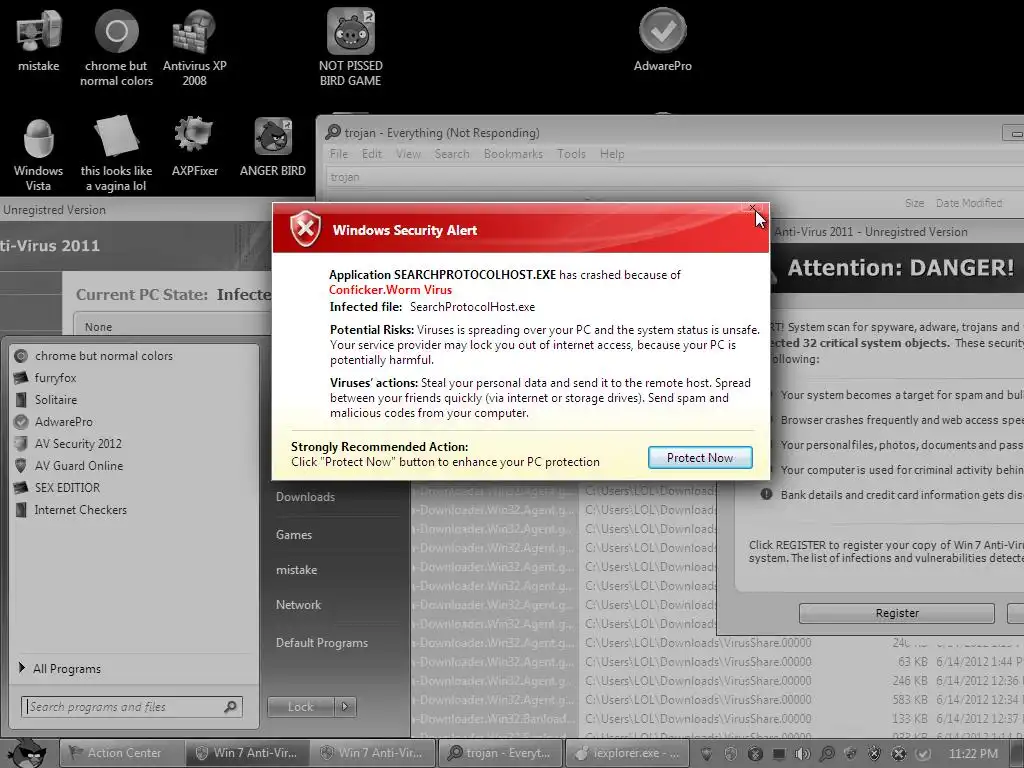Switch to iexplorer.exe taskbar button
The height and width of the screenshot is (768, 1024).
[626, 753]
